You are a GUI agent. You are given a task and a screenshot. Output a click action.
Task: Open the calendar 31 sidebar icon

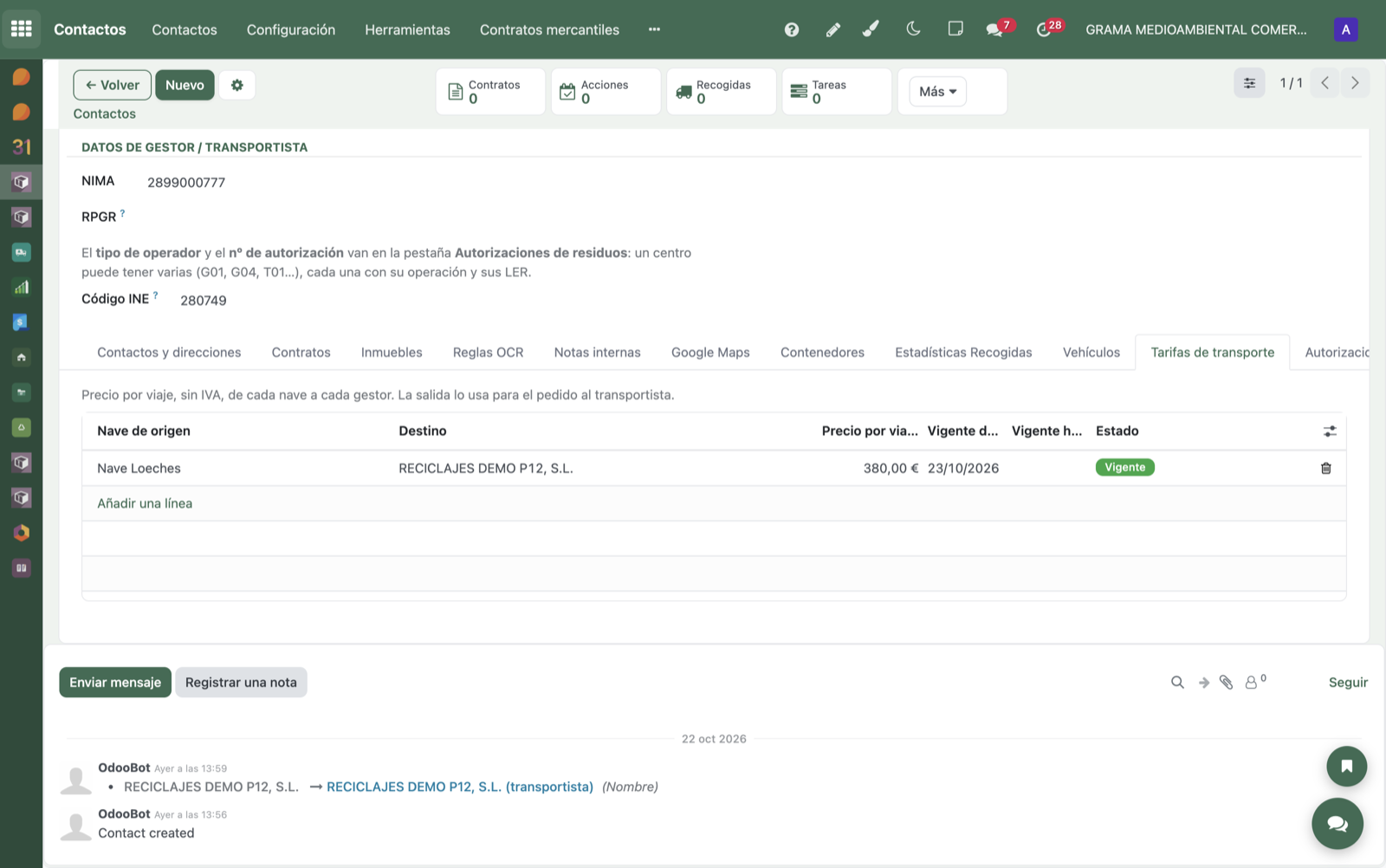point(22,147)
